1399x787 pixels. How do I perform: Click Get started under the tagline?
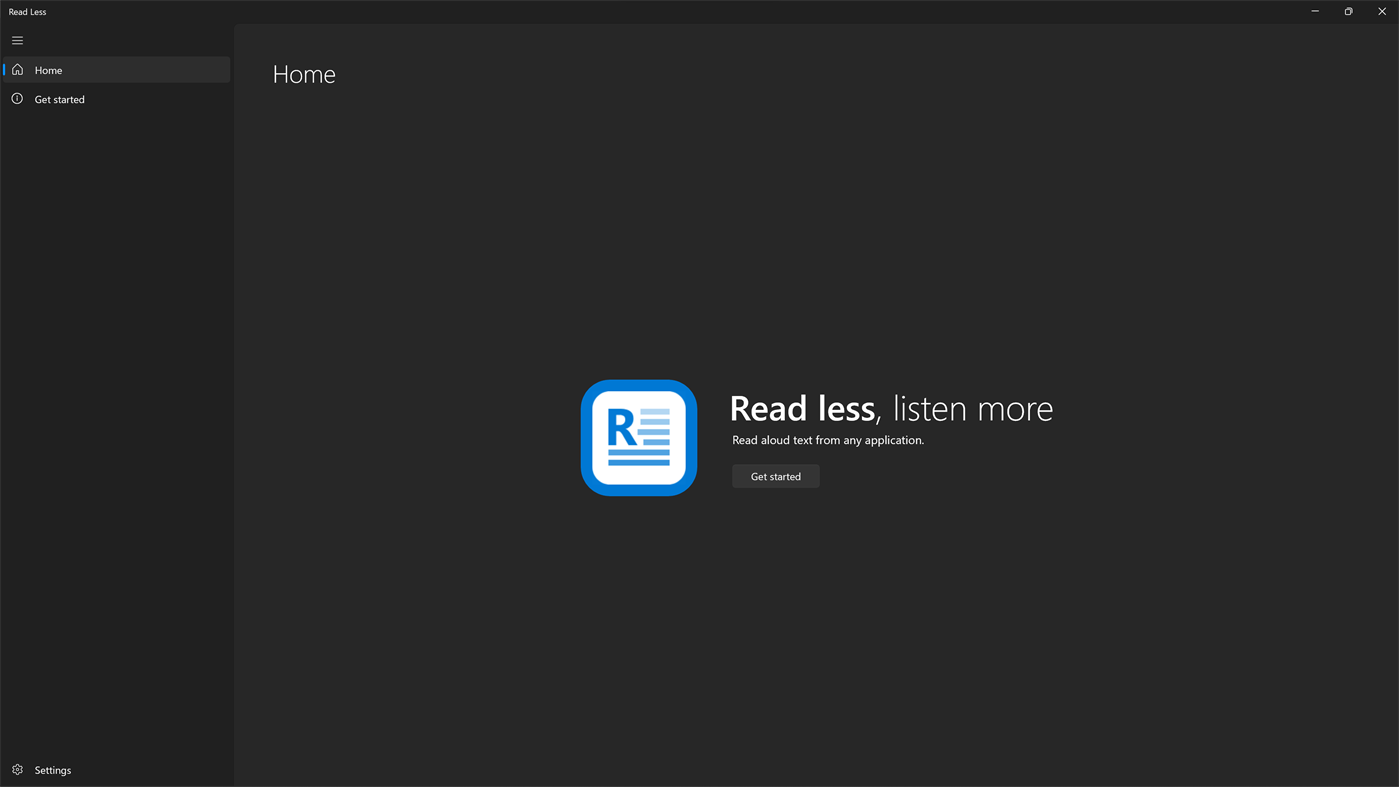click(x=775, y=474)
